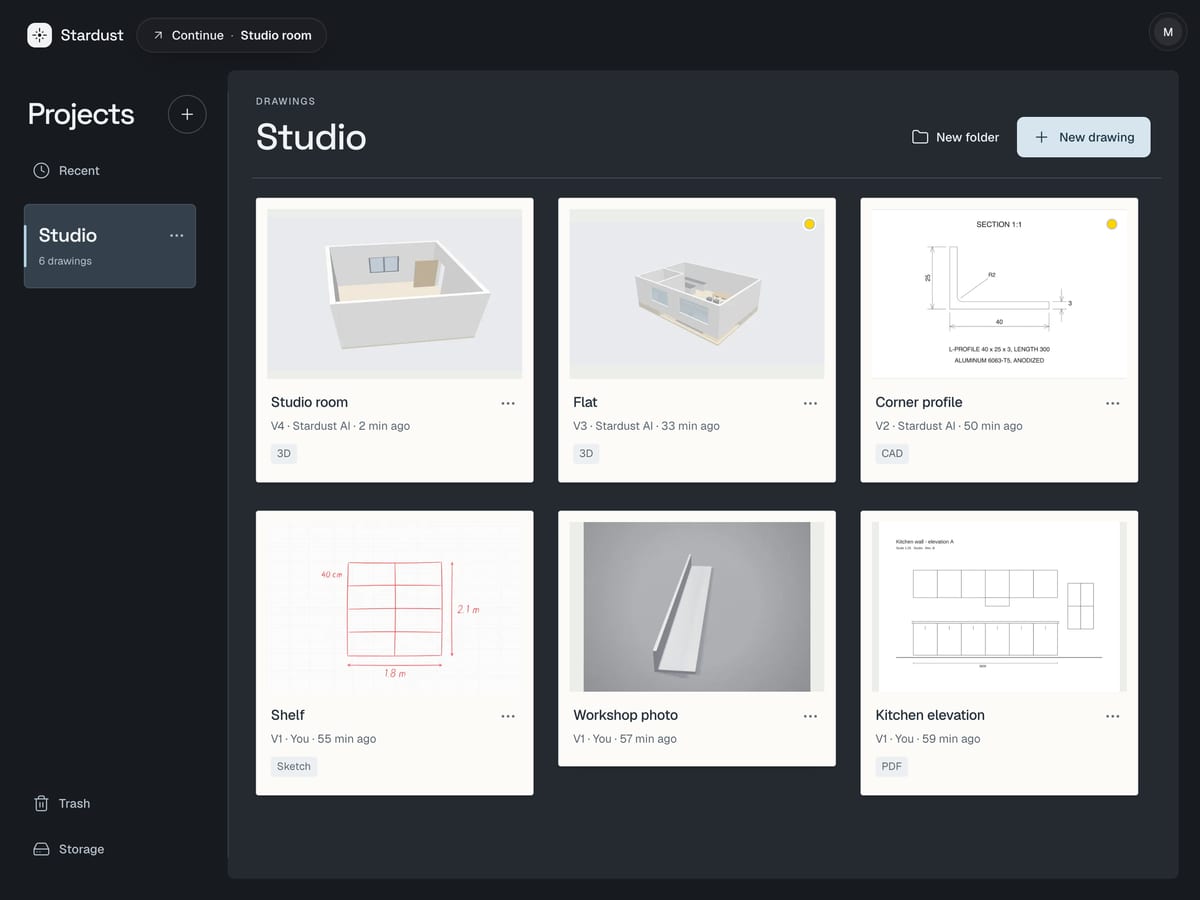This screenshot has width=1200, height=900.
Task: Click the Flat card title
Action: click(x=585, y=402)
